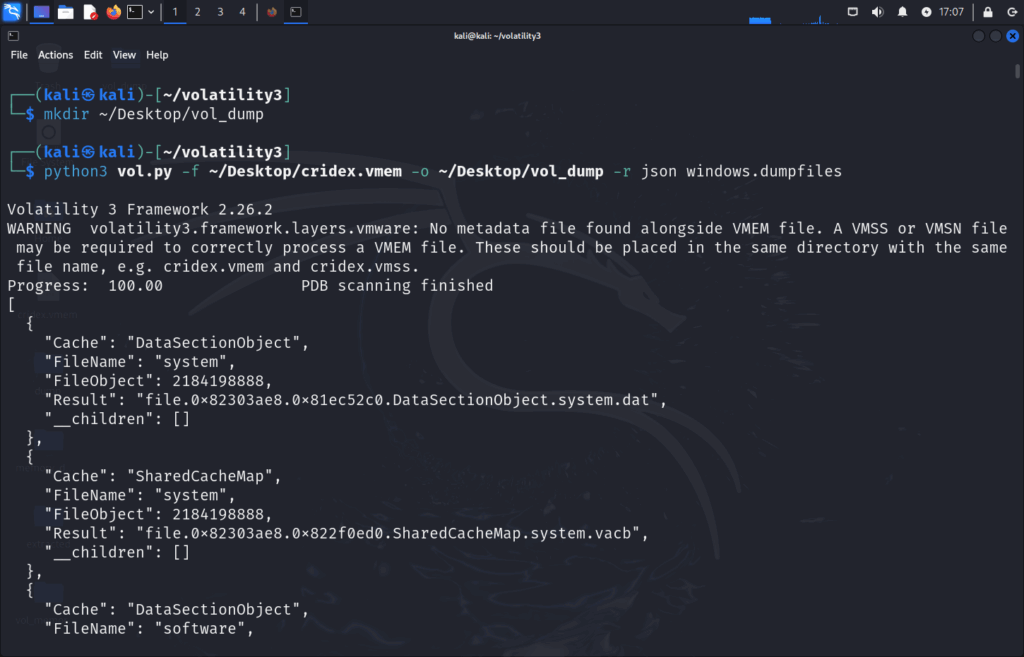Open the Help menu
The width and height of the screenshot is (1024, 657).
tap(157, 55)
